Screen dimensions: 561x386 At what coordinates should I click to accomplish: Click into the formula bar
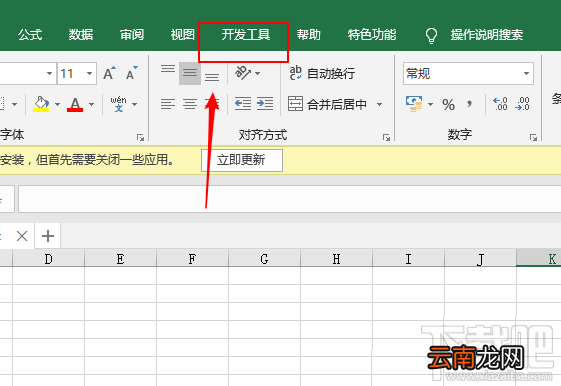pos(289,199)
